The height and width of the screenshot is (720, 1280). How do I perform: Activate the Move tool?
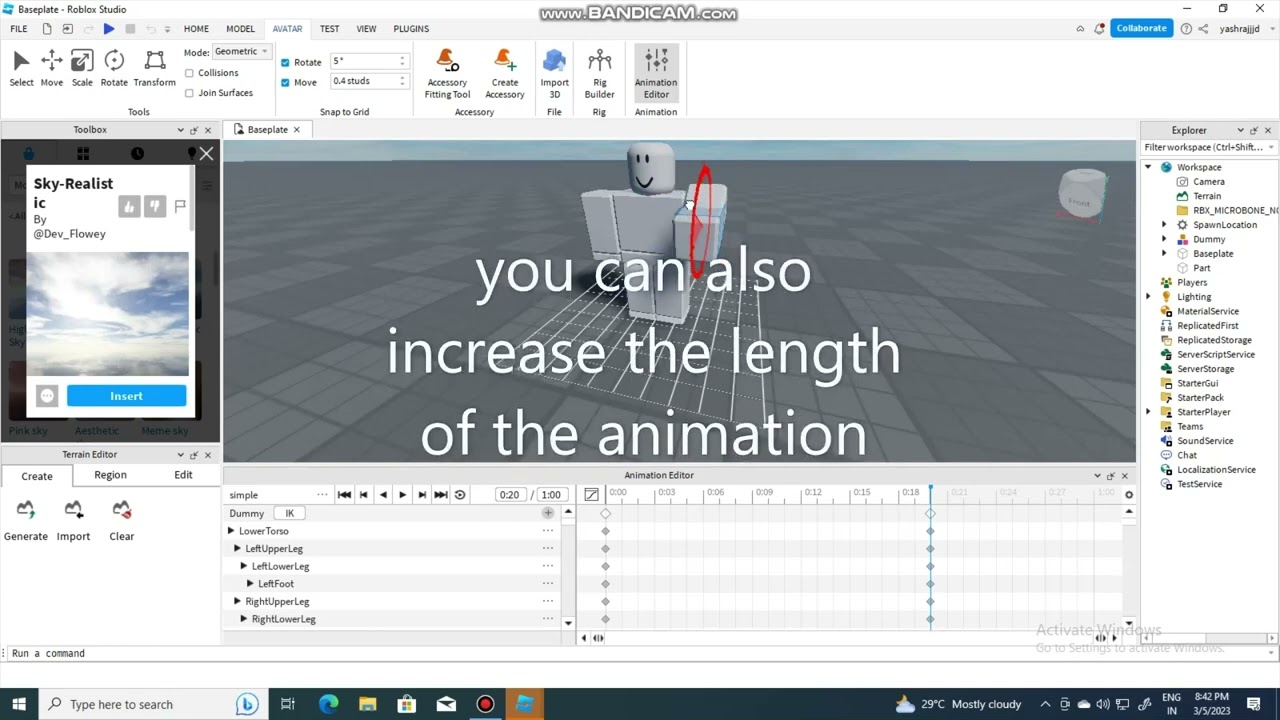click(52, 69)
